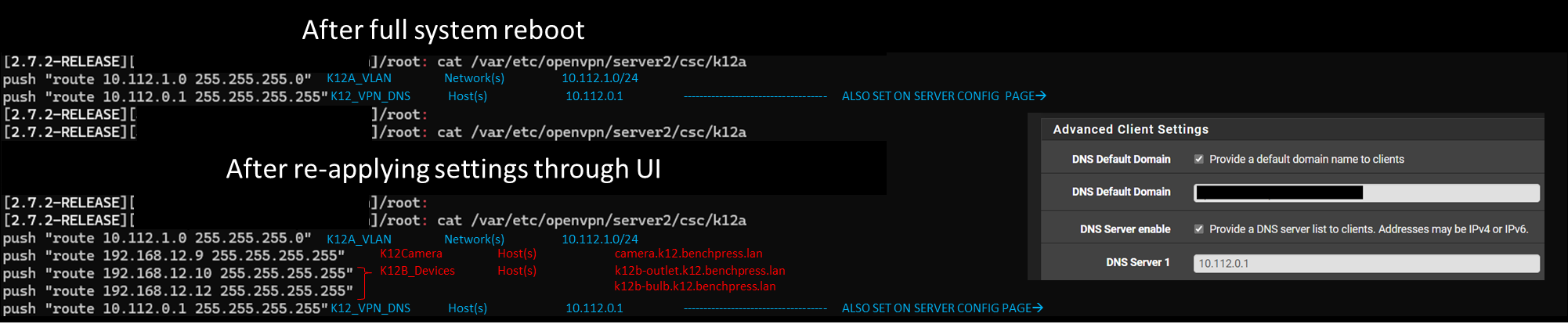Image resolution: width=1568 pixels, height=324 pixels.
Task: Click the Advanced Client Settings header
Action: pyautogui.click(x=1130, y=129)
